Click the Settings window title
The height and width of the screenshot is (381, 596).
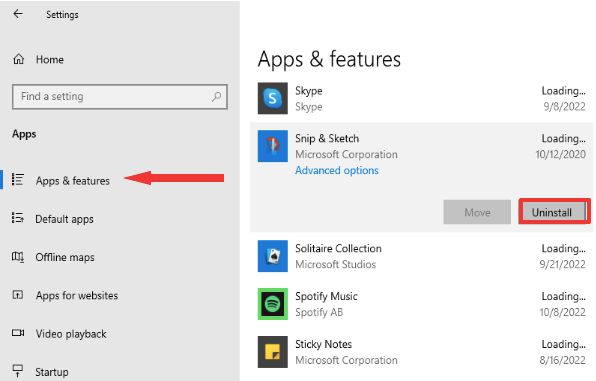(x=62, y=14)
